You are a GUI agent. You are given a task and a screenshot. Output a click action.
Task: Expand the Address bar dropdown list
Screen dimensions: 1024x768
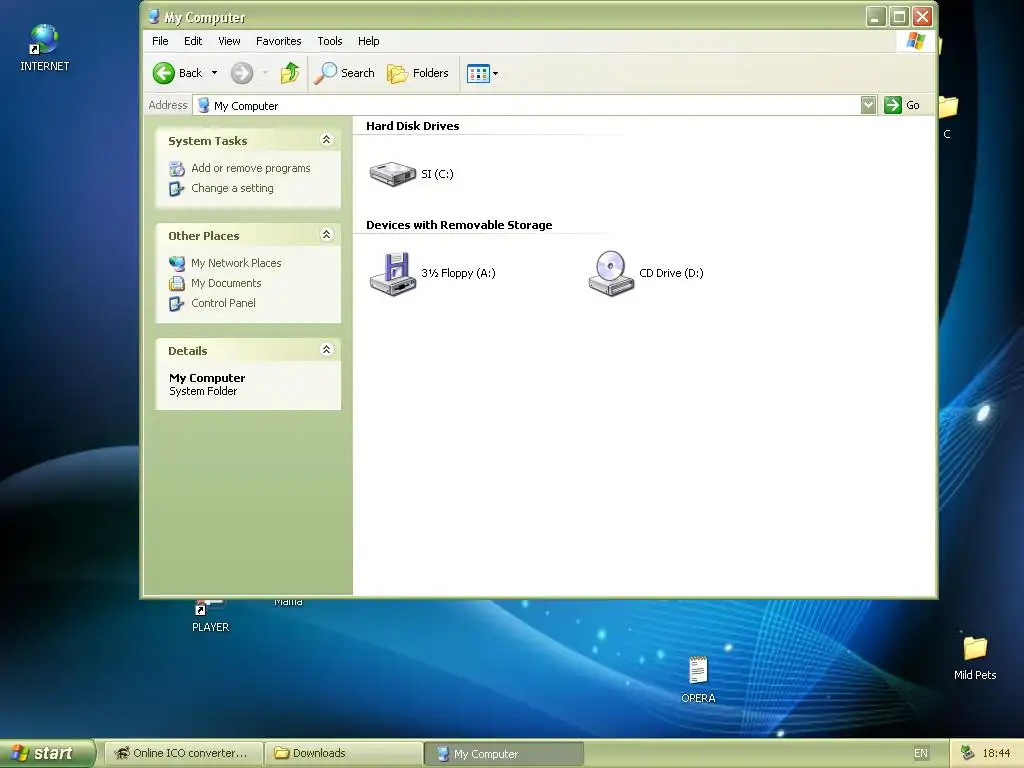click(868, 105)
